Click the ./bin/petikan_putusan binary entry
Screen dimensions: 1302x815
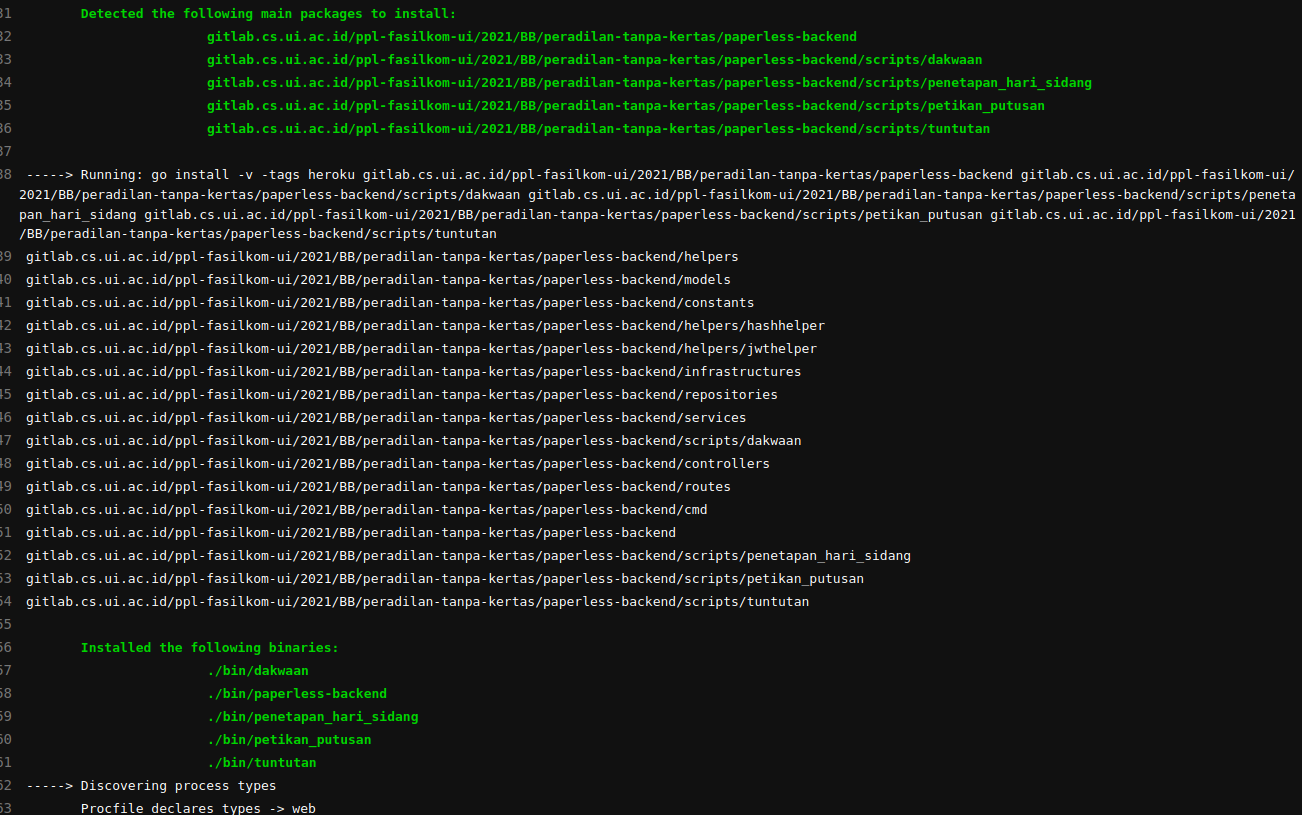click(x=289, y=740)
